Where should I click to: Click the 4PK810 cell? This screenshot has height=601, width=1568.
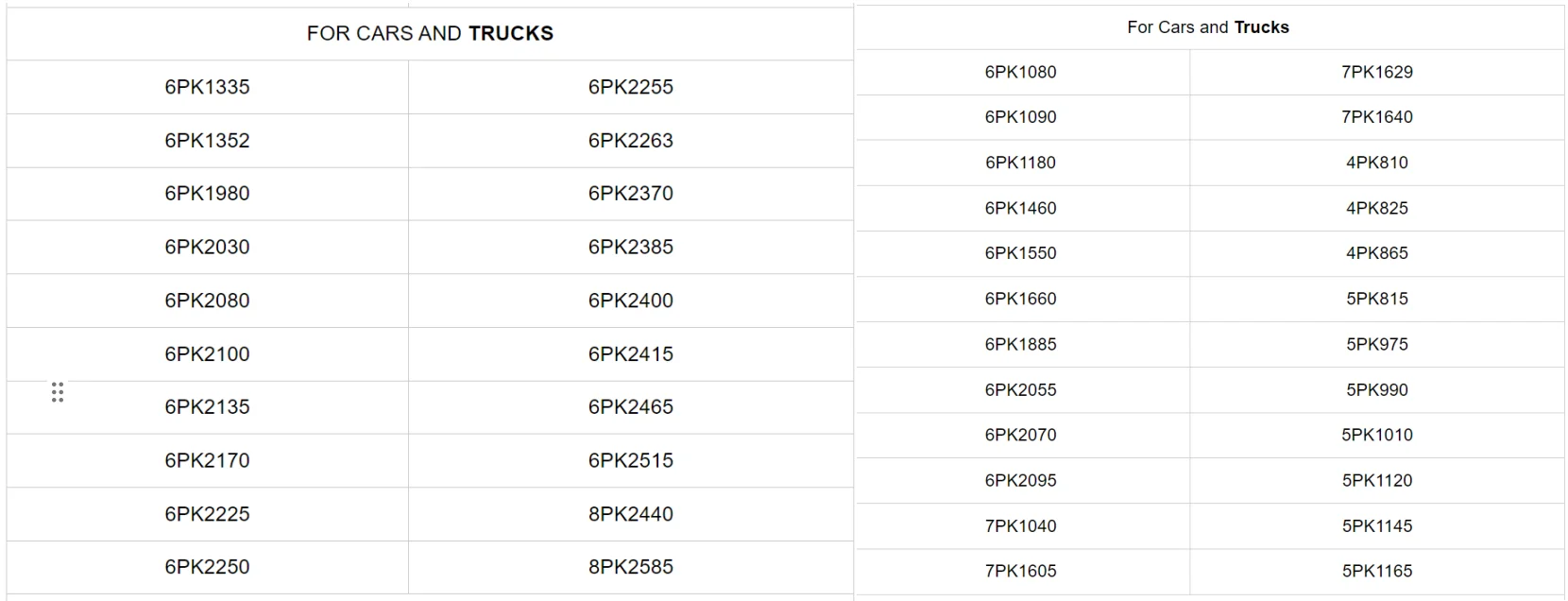[x=1377, y=163]
